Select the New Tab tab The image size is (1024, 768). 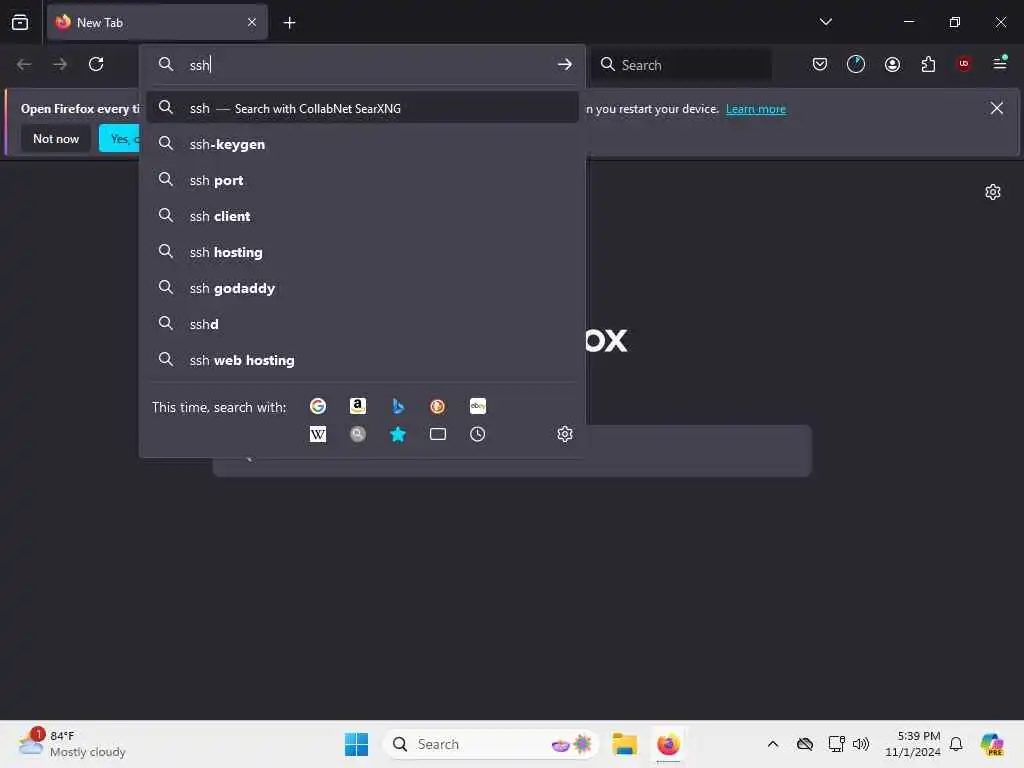pos(157,22)
